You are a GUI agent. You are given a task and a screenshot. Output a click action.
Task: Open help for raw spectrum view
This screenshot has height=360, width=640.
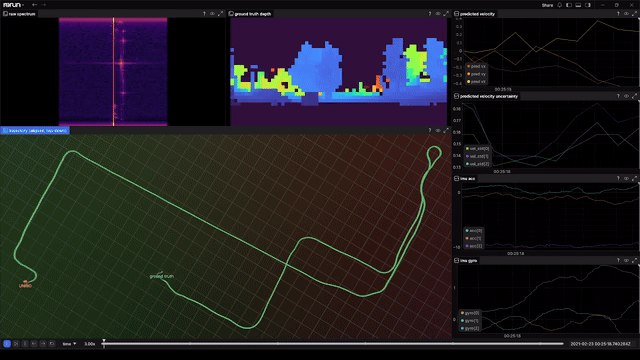(x=204, y=14)
